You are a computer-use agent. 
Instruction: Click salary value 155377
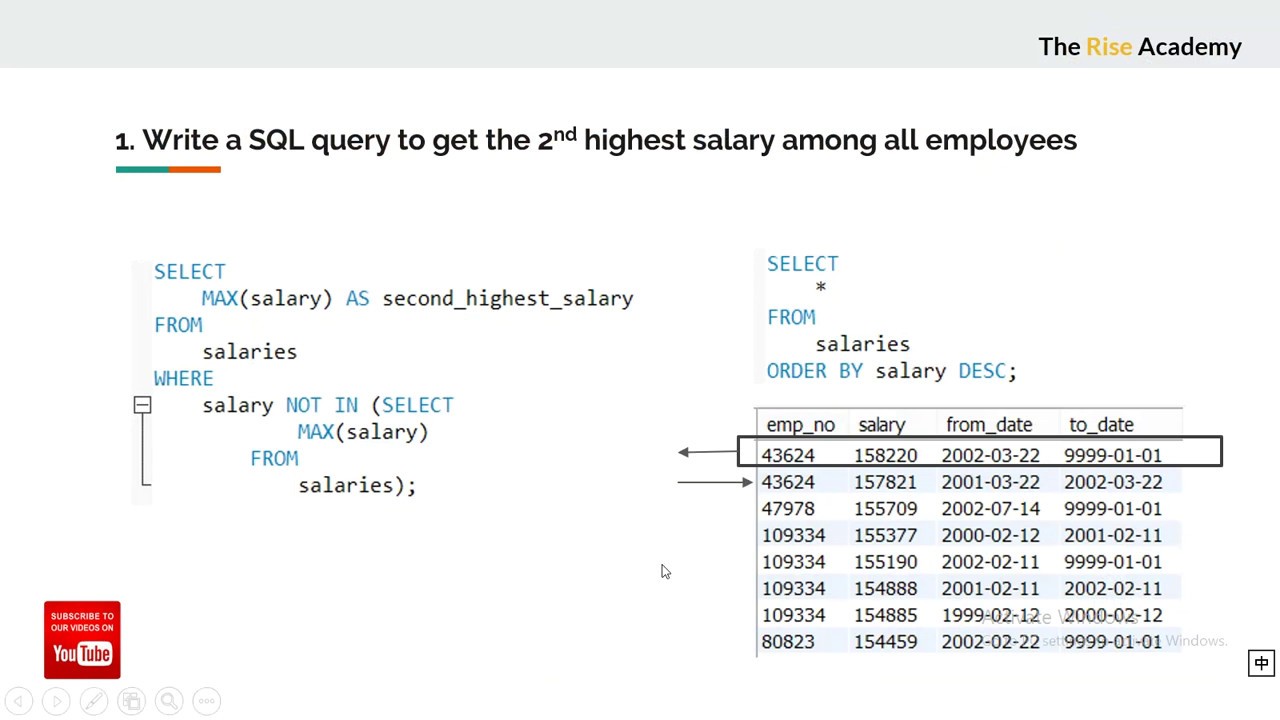(885, 535)
